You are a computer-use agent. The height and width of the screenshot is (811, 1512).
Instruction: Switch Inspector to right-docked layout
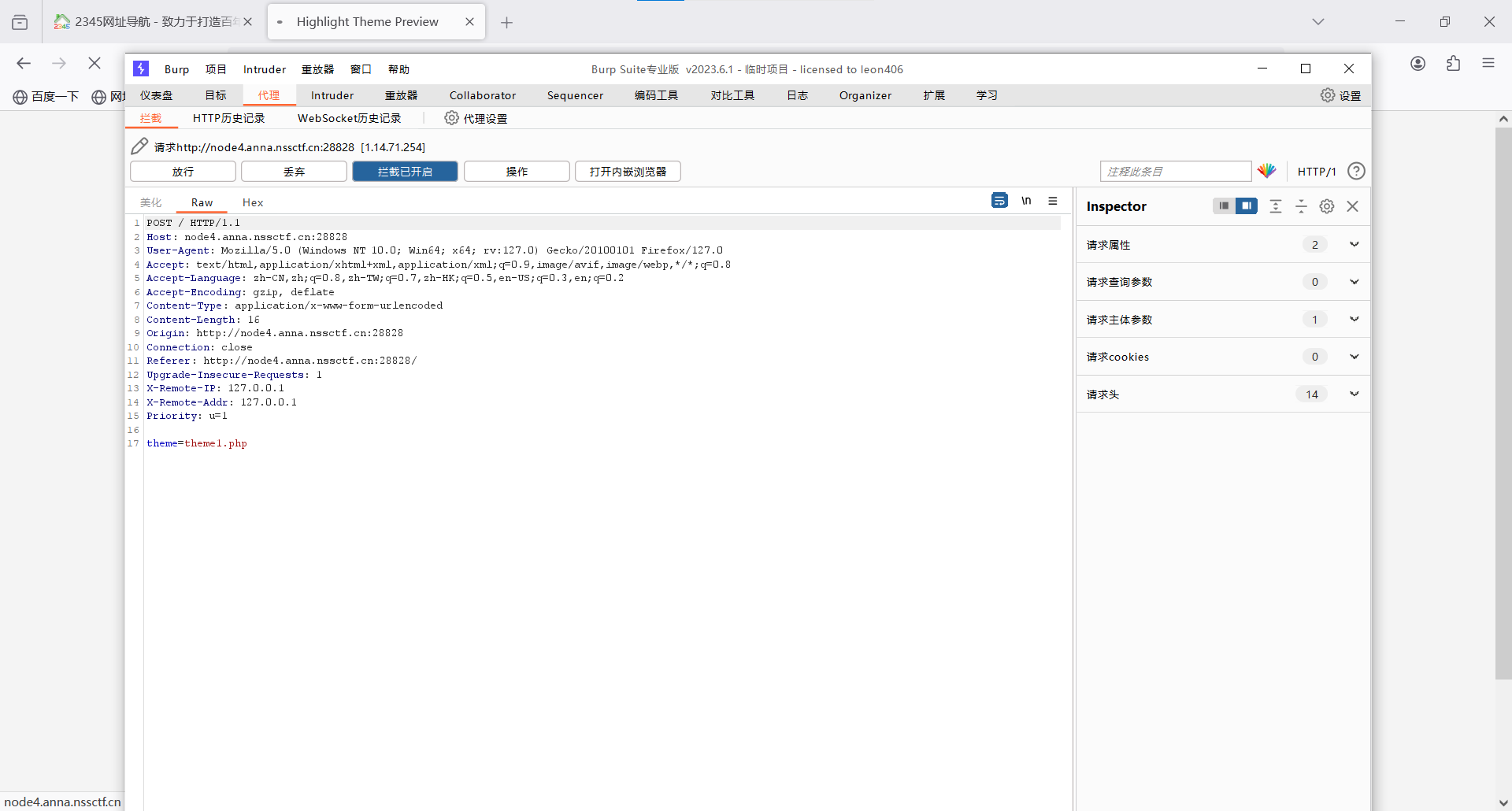(x=1247, y=206)
